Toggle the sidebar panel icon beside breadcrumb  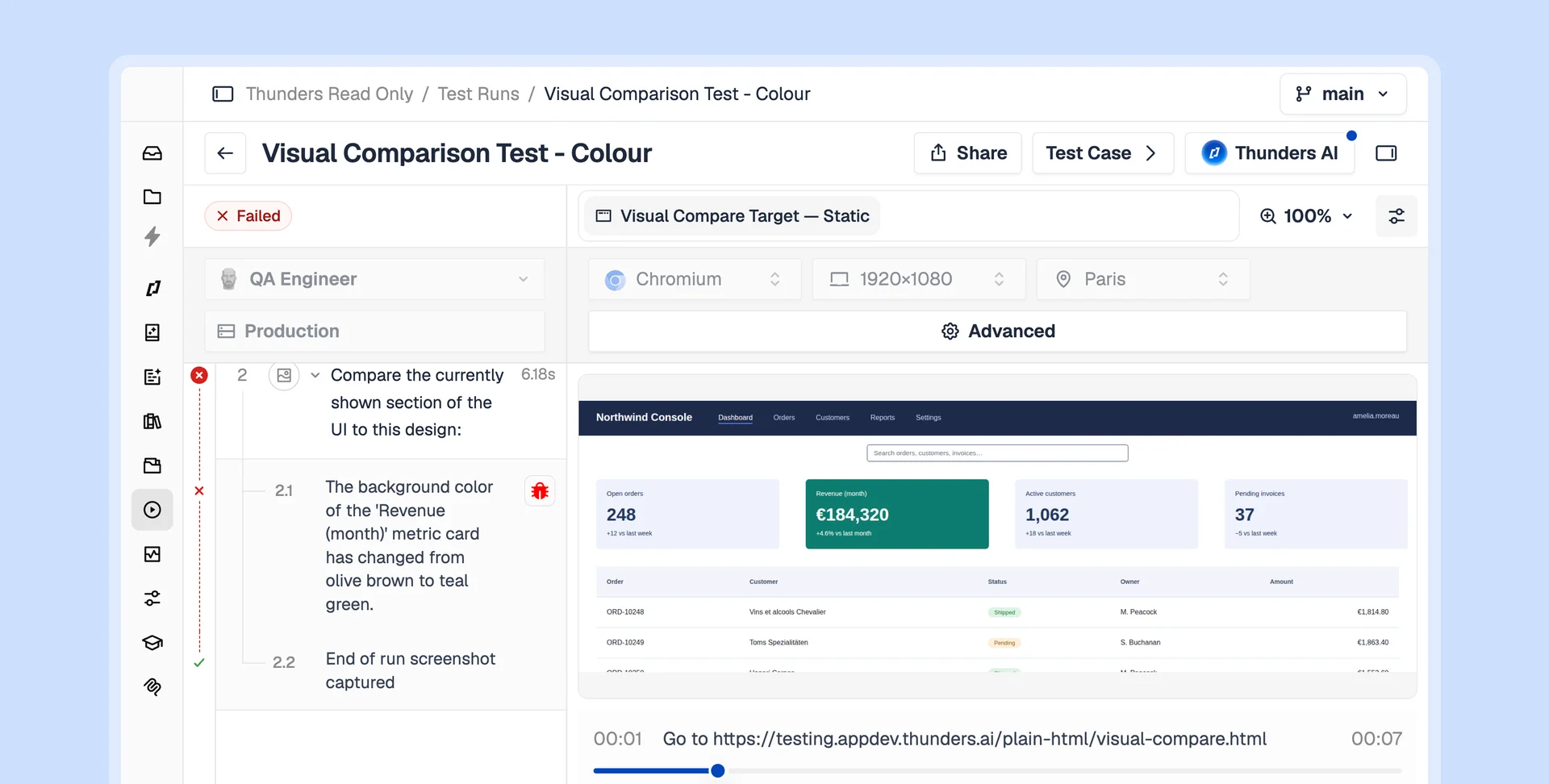tap(223, 94)
